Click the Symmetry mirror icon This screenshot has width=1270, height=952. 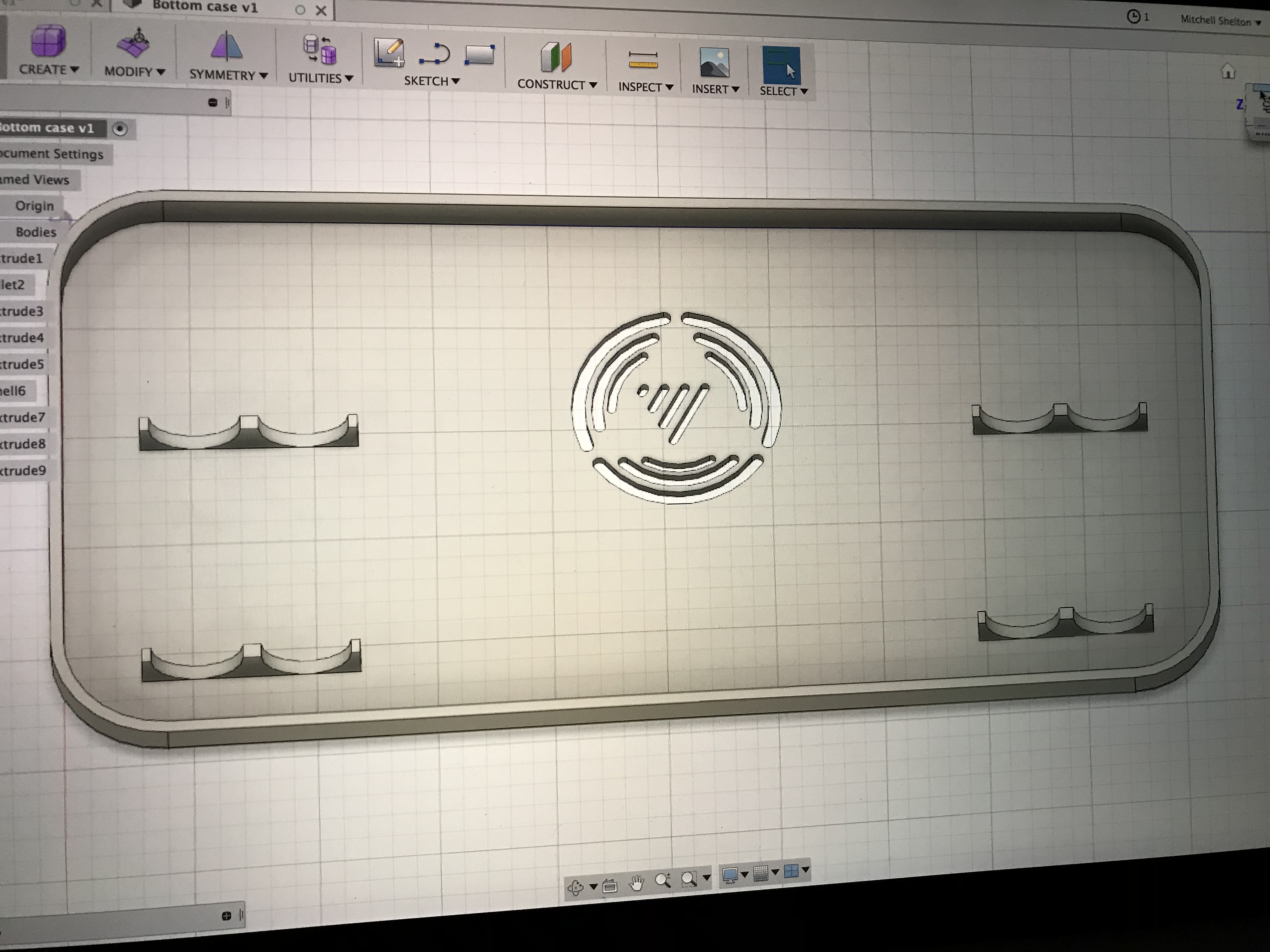[226, 46]
